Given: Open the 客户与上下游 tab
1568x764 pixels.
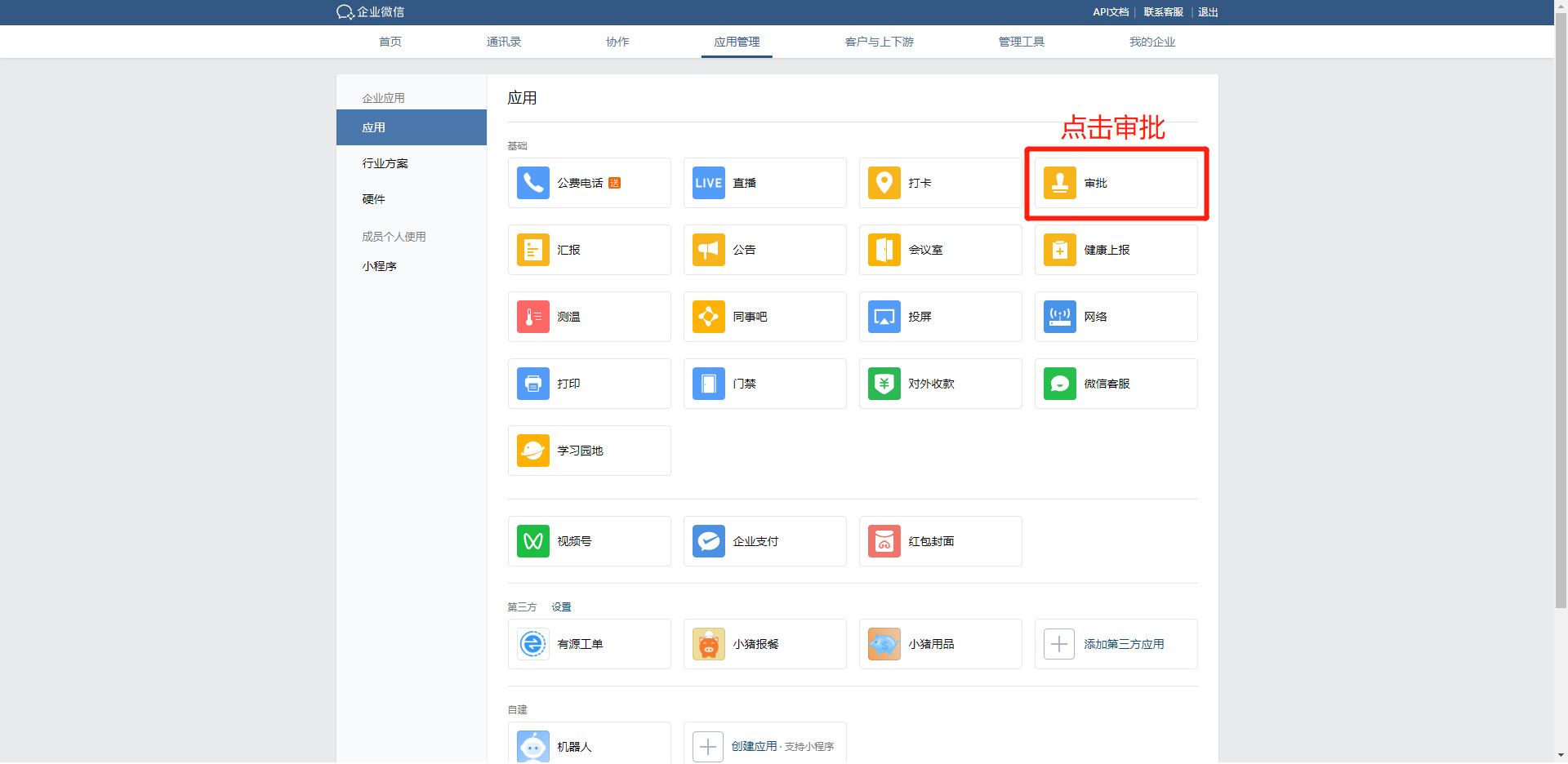Looking at the screenshot, I should click(880, 42).
